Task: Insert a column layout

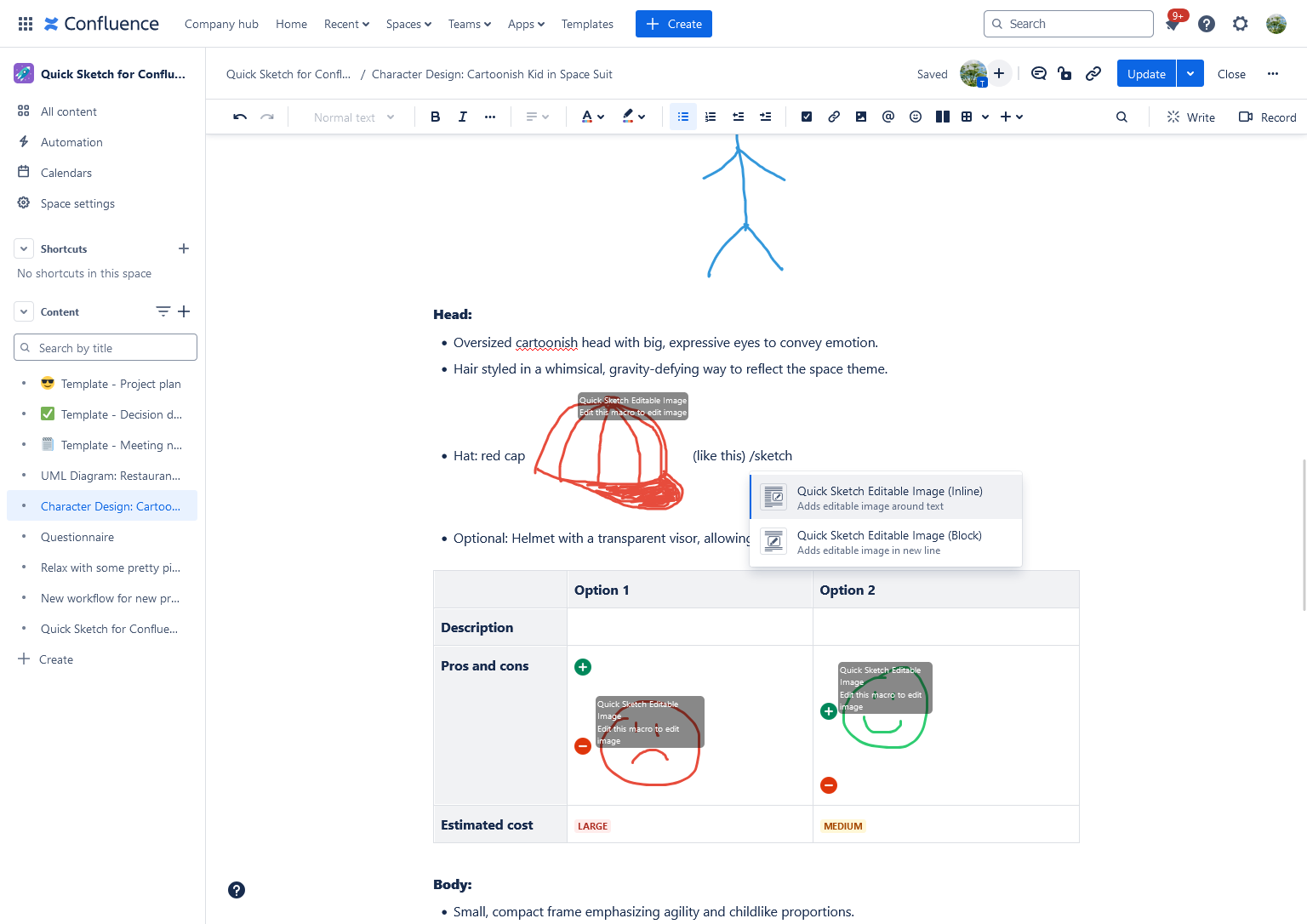Action: (943, 117)
